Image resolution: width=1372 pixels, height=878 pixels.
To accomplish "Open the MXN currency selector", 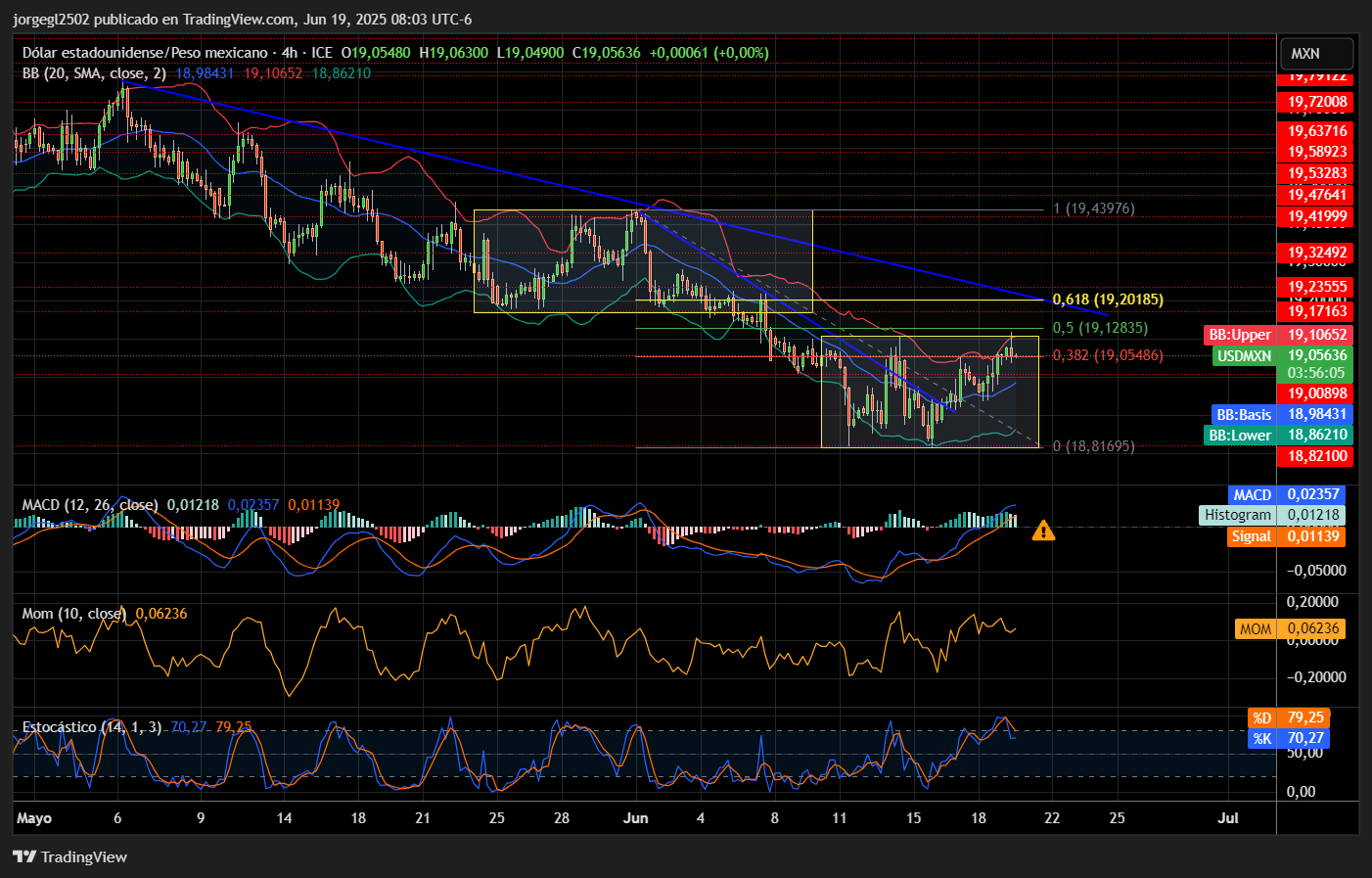I will point(1316,54).
